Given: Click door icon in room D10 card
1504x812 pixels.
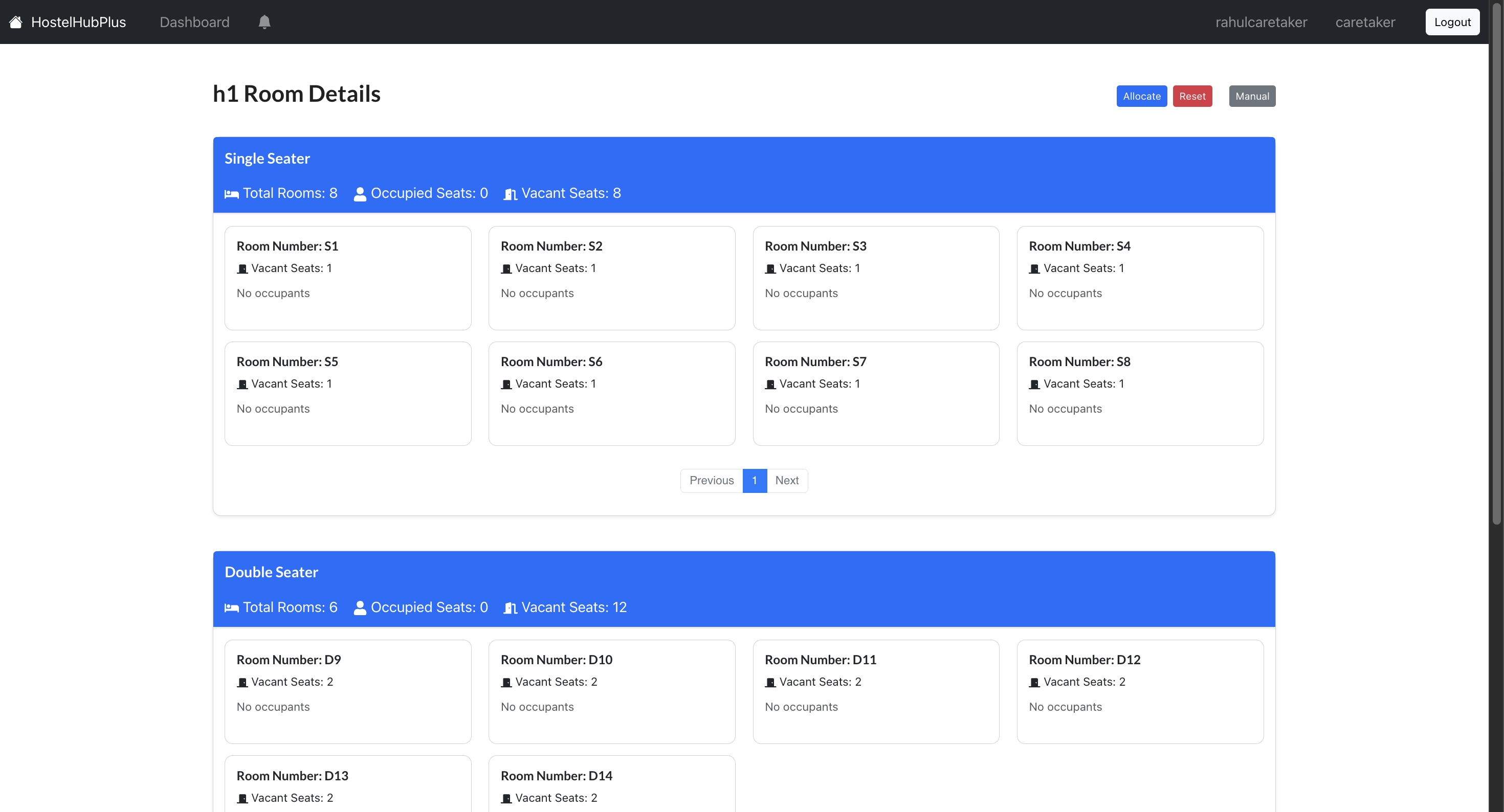Looking at the screenshot, I should pos(506,683).
